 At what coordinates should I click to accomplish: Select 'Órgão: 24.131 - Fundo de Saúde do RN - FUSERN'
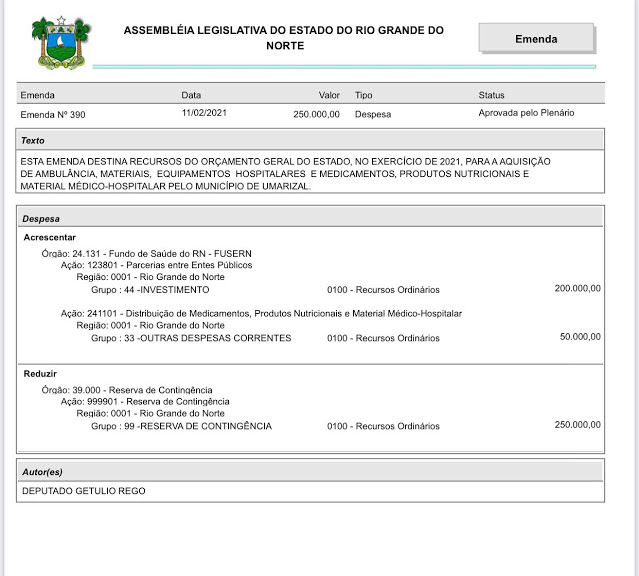click(147, 254)
